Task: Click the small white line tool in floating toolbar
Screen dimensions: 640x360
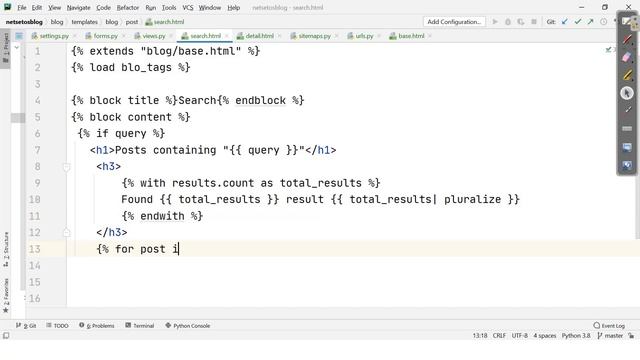Action: 628,110
